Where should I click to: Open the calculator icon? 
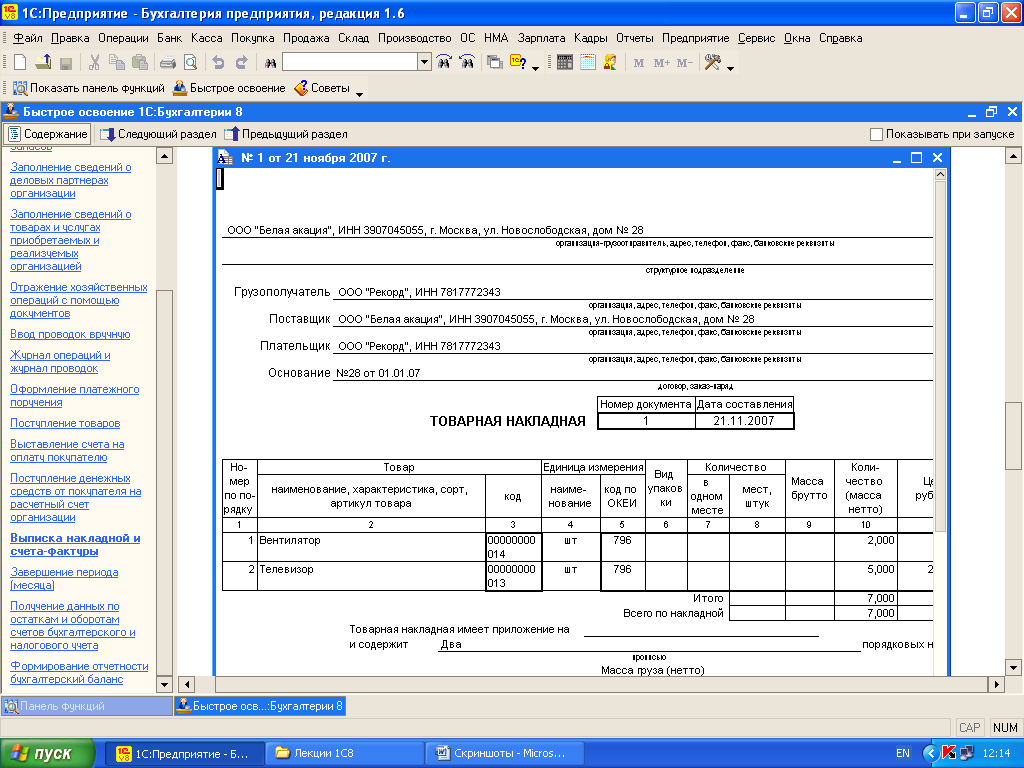[x=565, y=62]
